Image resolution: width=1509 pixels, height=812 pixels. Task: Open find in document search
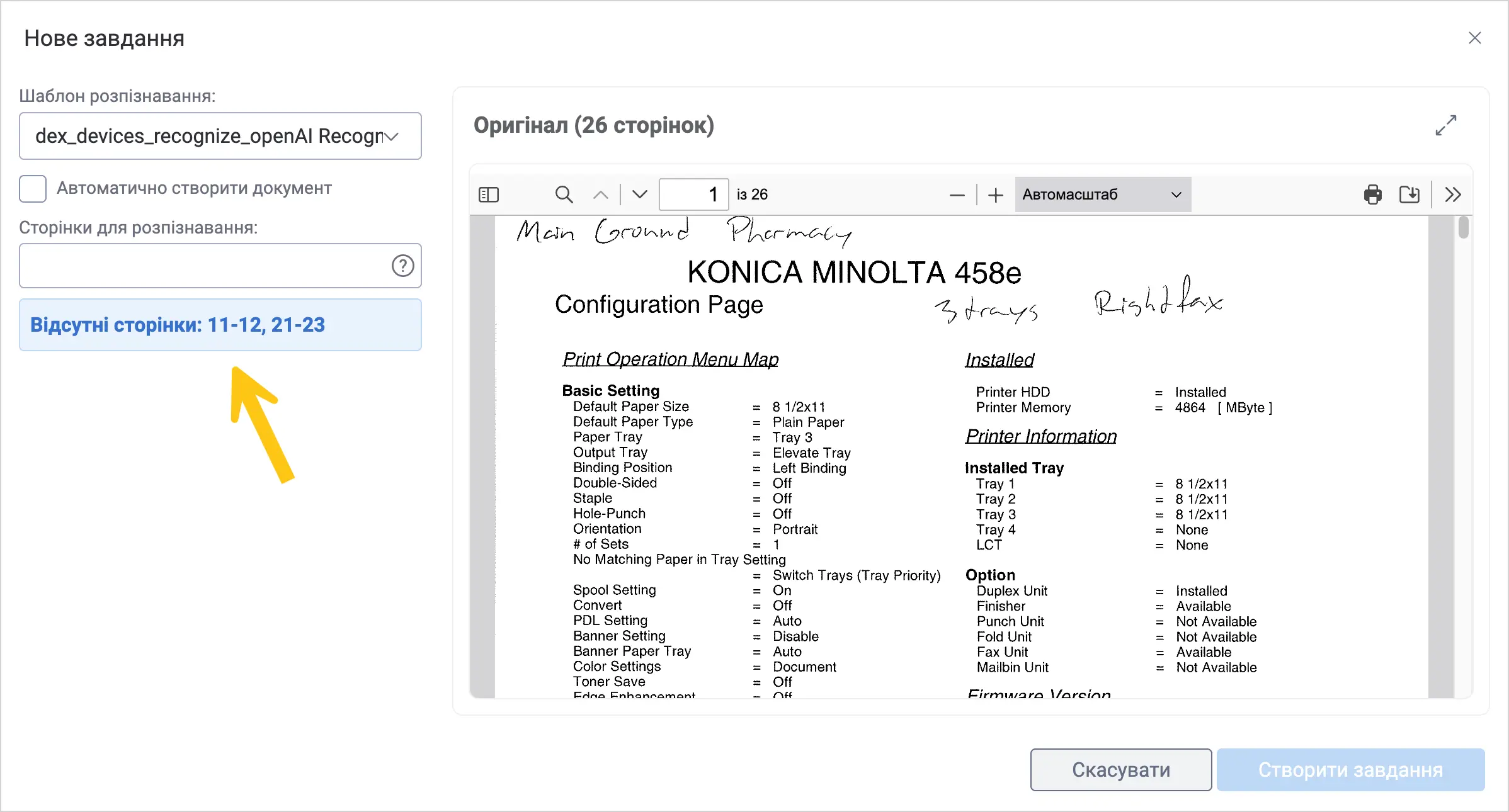(564, 195)
